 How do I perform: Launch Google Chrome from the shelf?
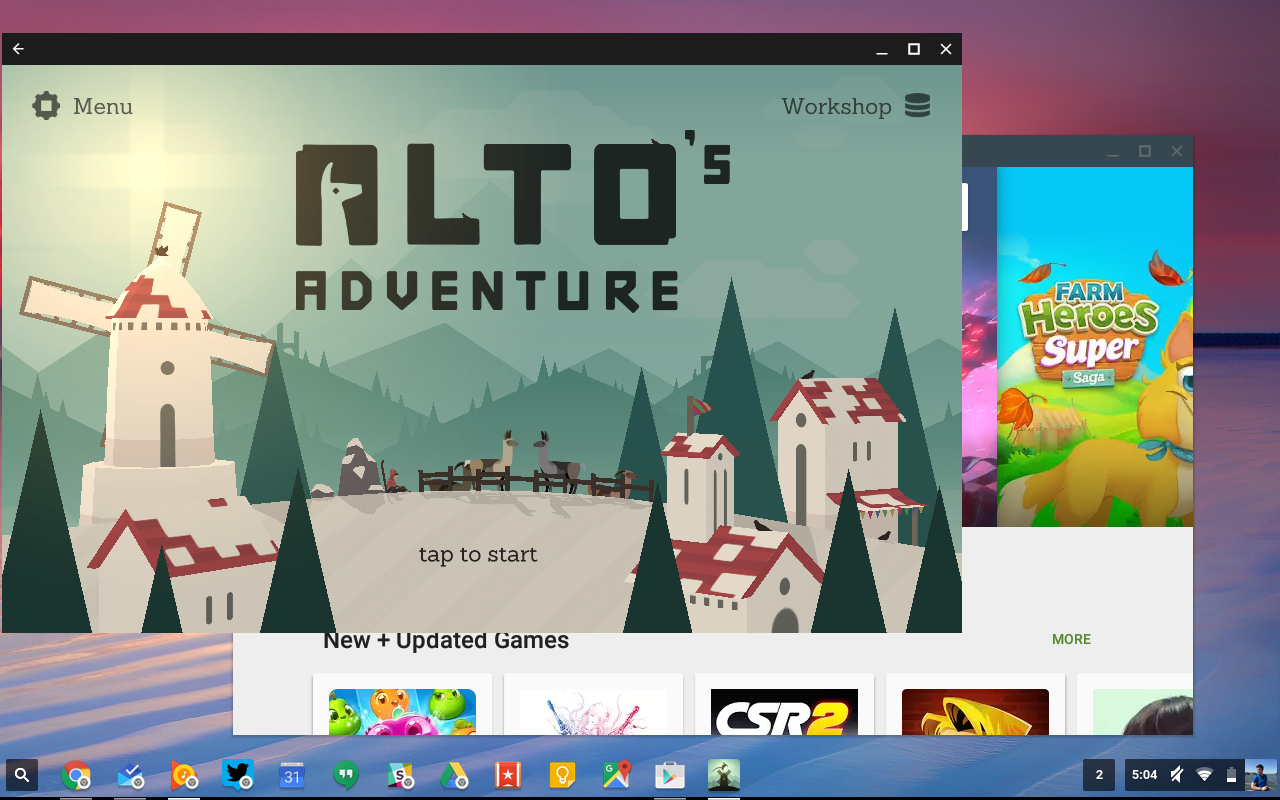pyautogui.click(x=75, y=775)
